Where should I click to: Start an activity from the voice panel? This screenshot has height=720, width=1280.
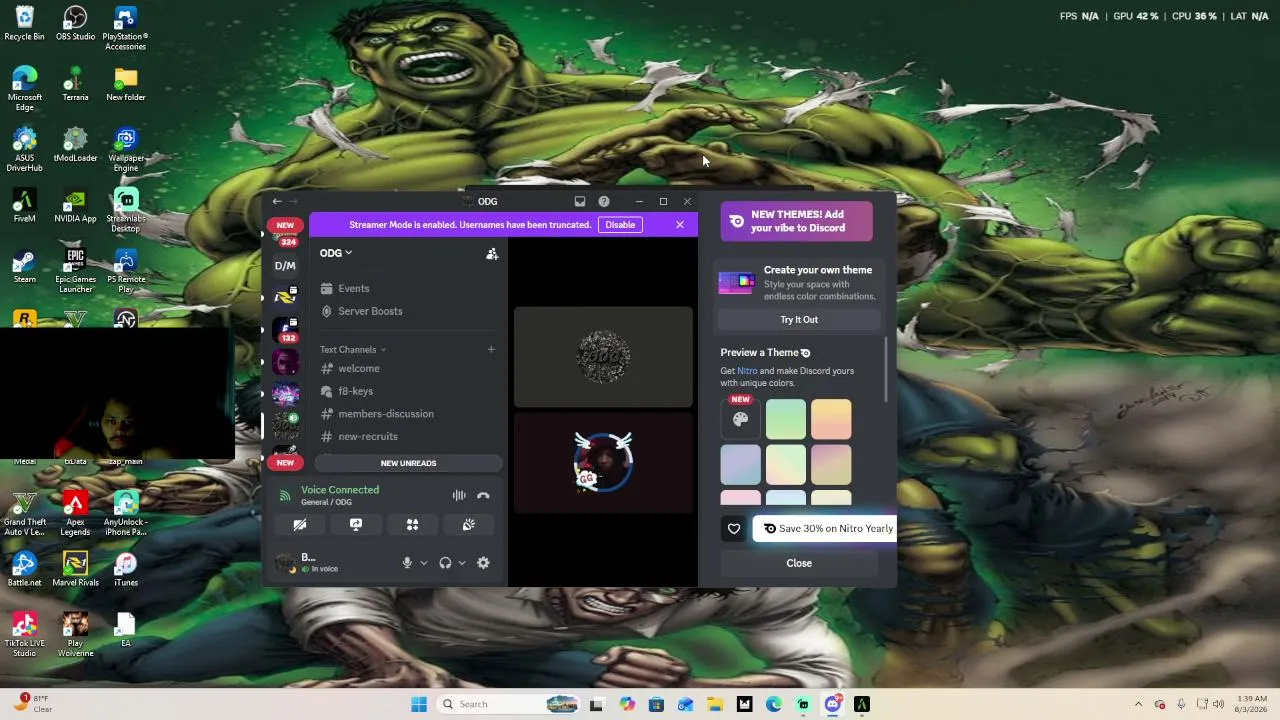[412, 525]
